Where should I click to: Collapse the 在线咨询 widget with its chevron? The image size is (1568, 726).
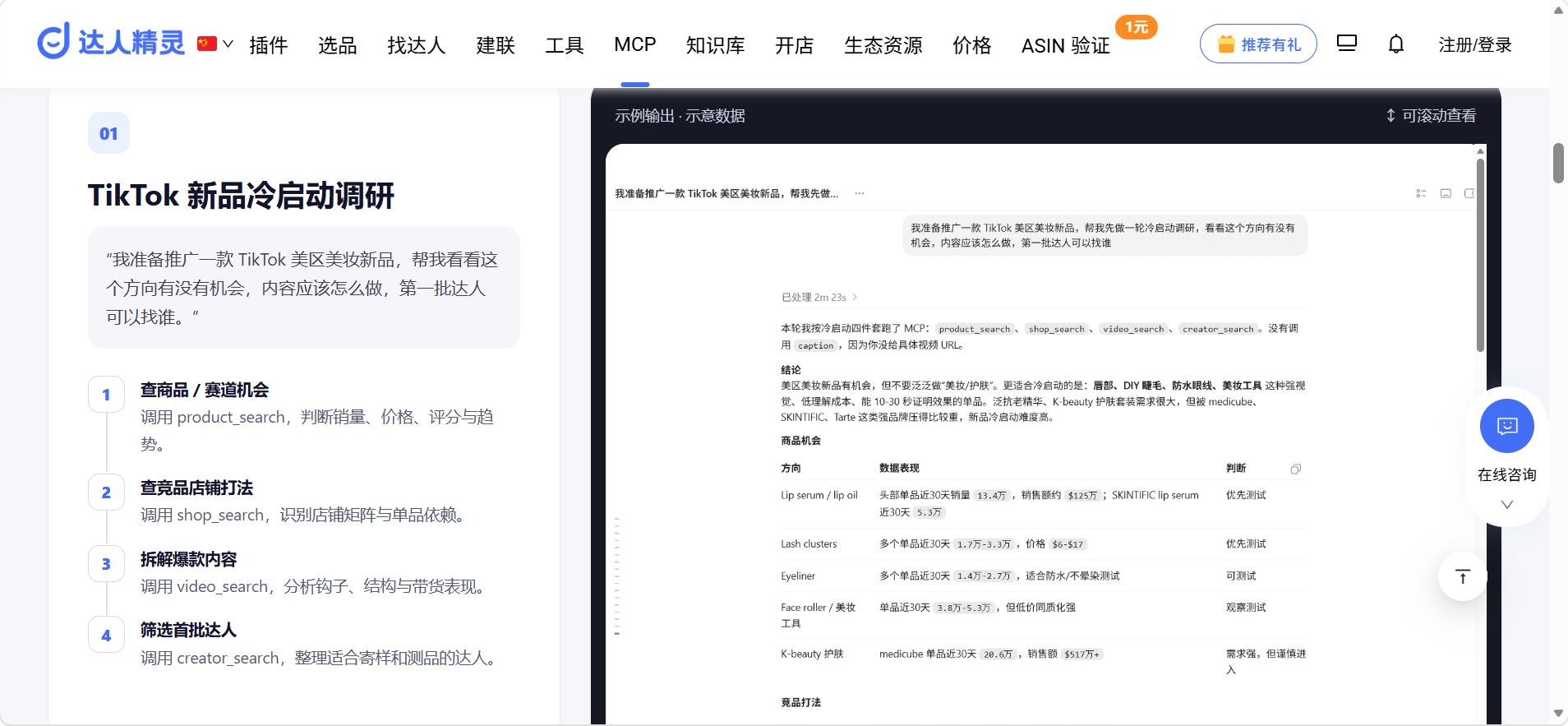click(1507, 505)
